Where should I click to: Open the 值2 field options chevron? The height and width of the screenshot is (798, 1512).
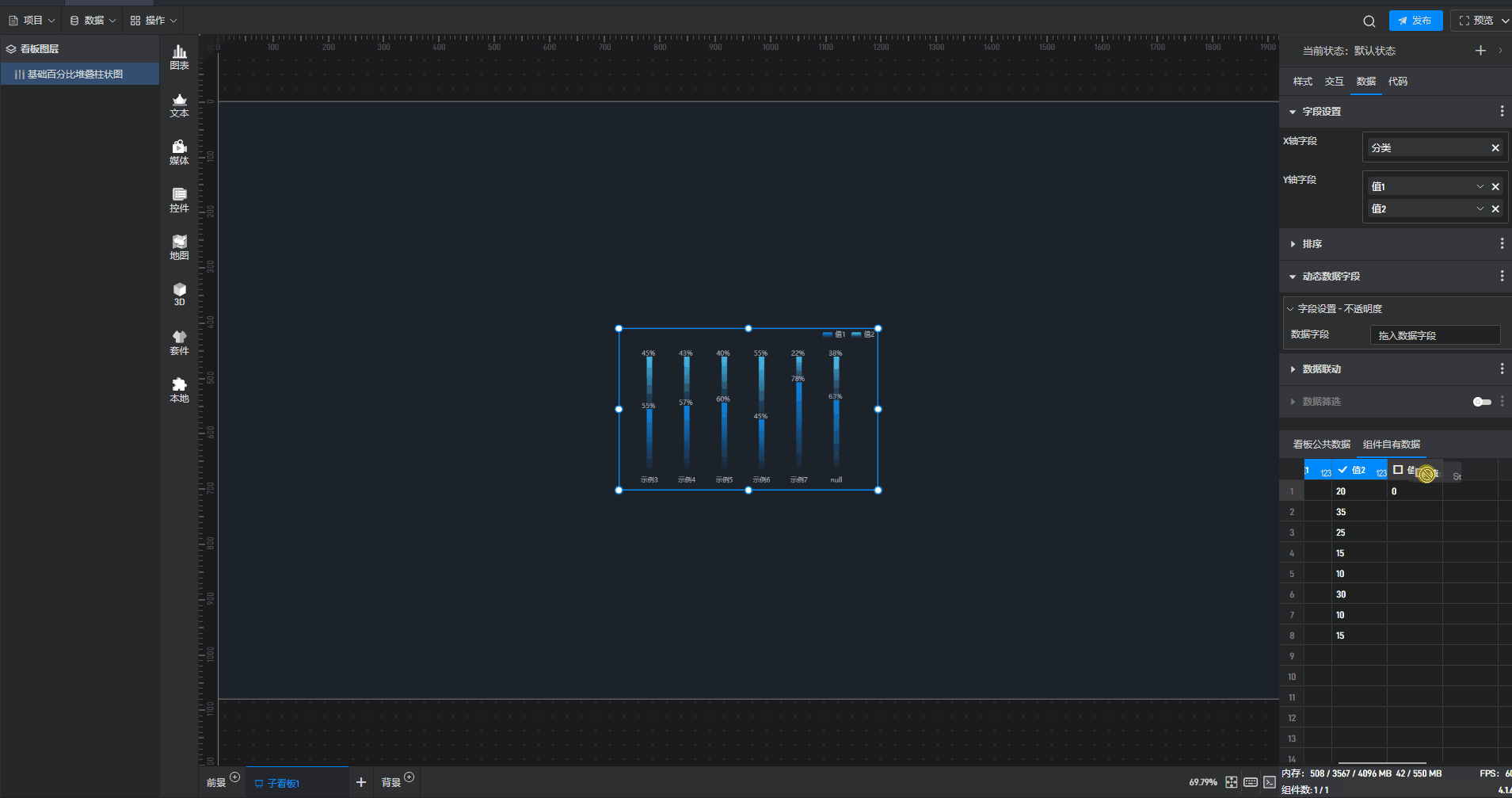(x=1480, y=209)
